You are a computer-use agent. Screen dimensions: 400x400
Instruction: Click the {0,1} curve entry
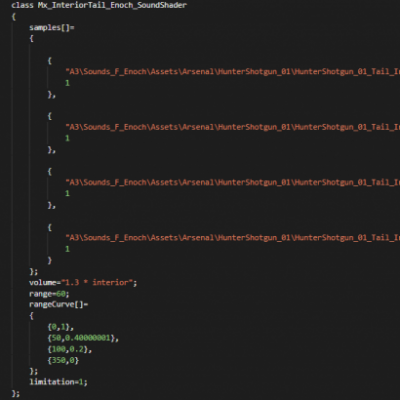point(61,327)
